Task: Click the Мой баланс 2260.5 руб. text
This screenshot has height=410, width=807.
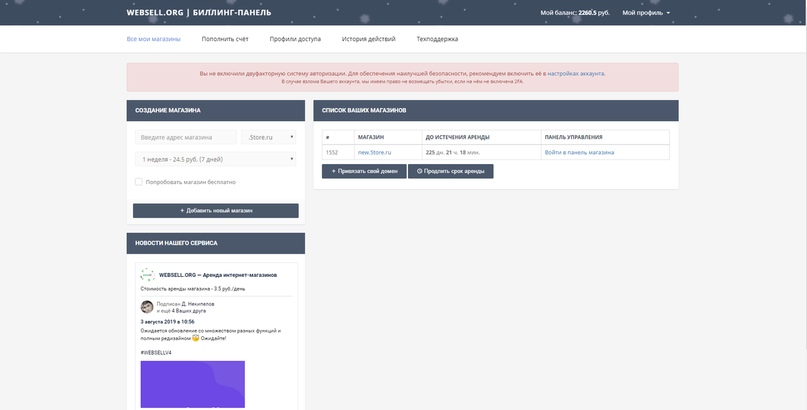Action: coord(575,13)
